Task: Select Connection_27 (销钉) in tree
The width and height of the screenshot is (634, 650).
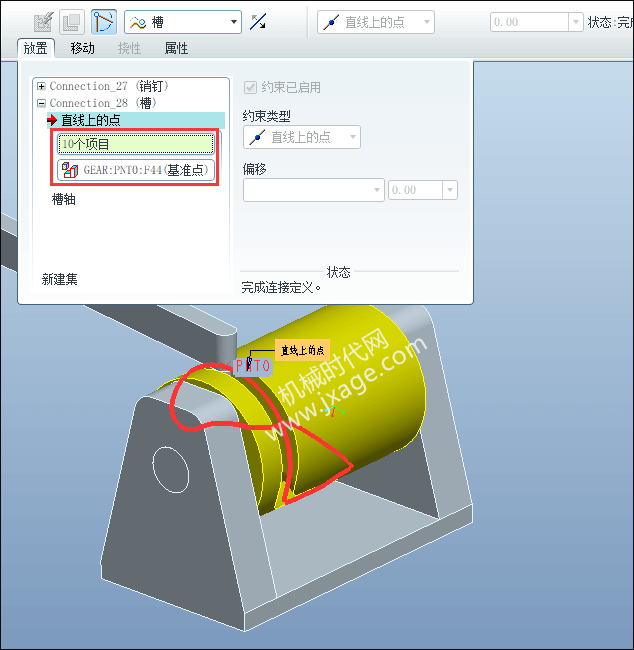Action: point(109,86)
